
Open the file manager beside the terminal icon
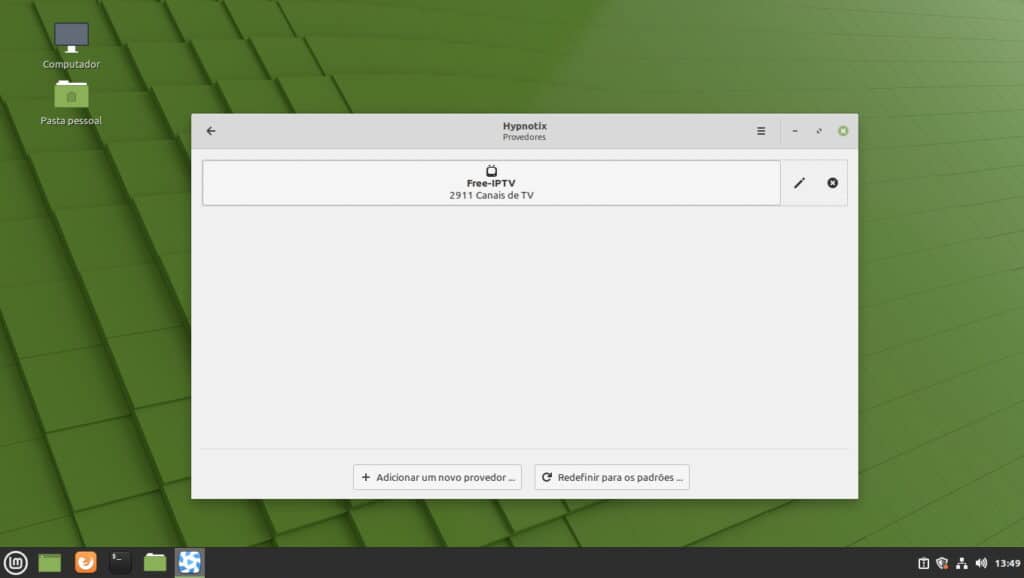point(155,562)
